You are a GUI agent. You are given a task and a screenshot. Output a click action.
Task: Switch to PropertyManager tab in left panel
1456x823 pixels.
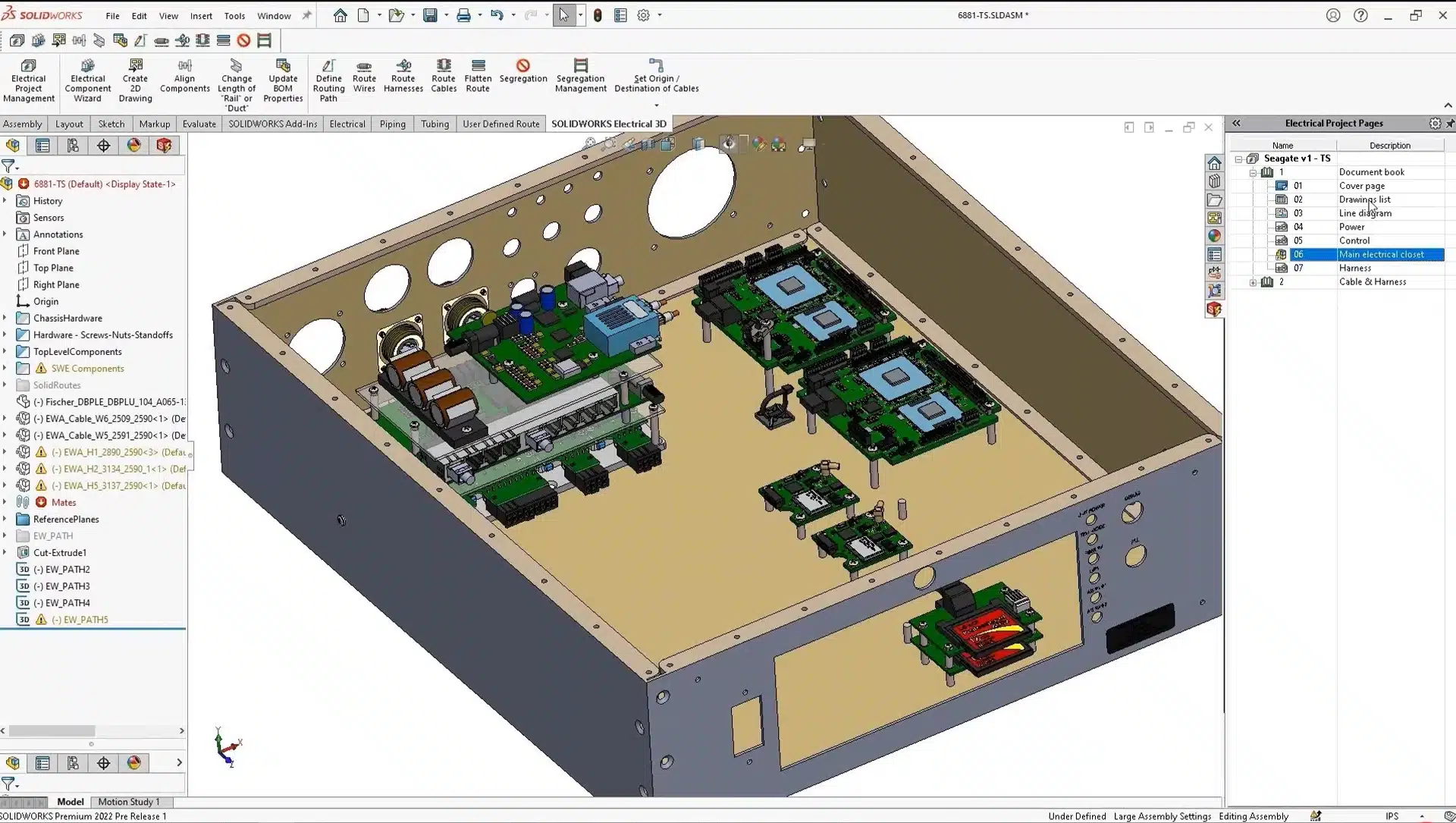(42, 146)
